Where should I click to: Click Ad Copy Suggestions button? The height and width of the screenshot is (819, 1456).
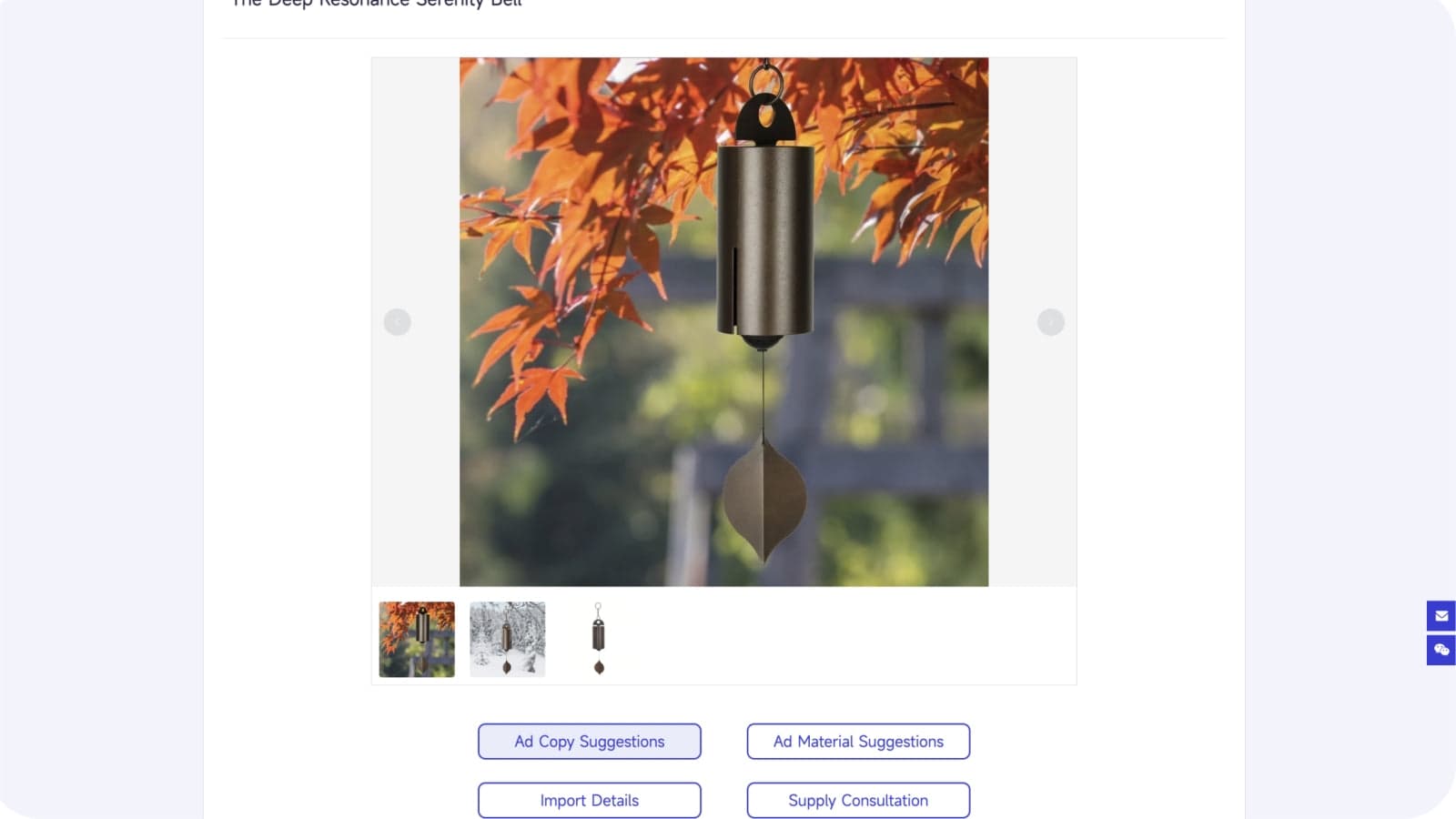[x=590, y=742]
